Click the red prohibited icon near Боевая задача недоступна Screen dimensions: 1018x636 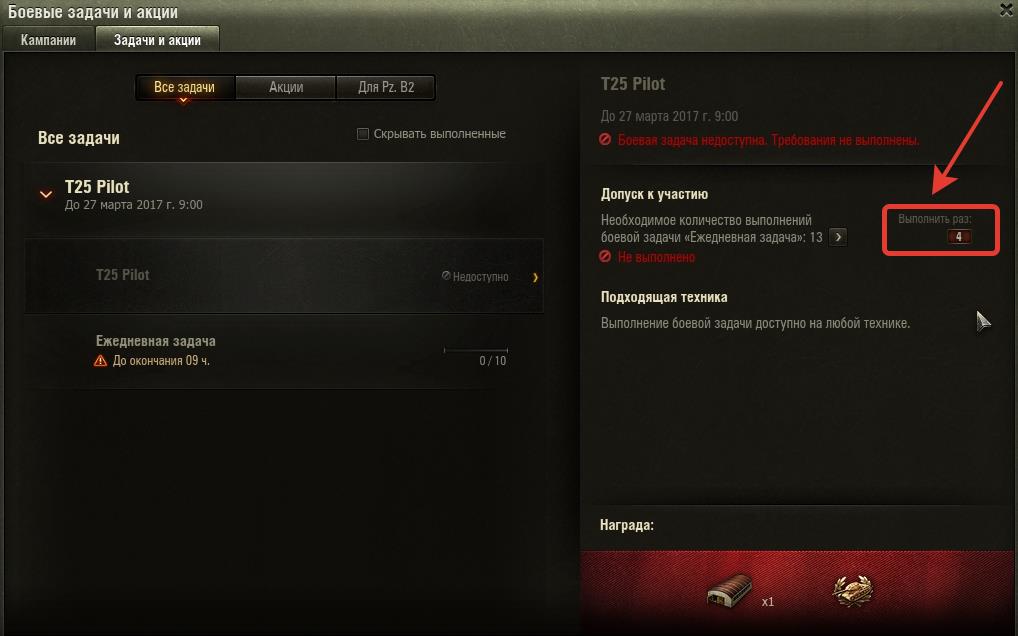click(605, 140)
